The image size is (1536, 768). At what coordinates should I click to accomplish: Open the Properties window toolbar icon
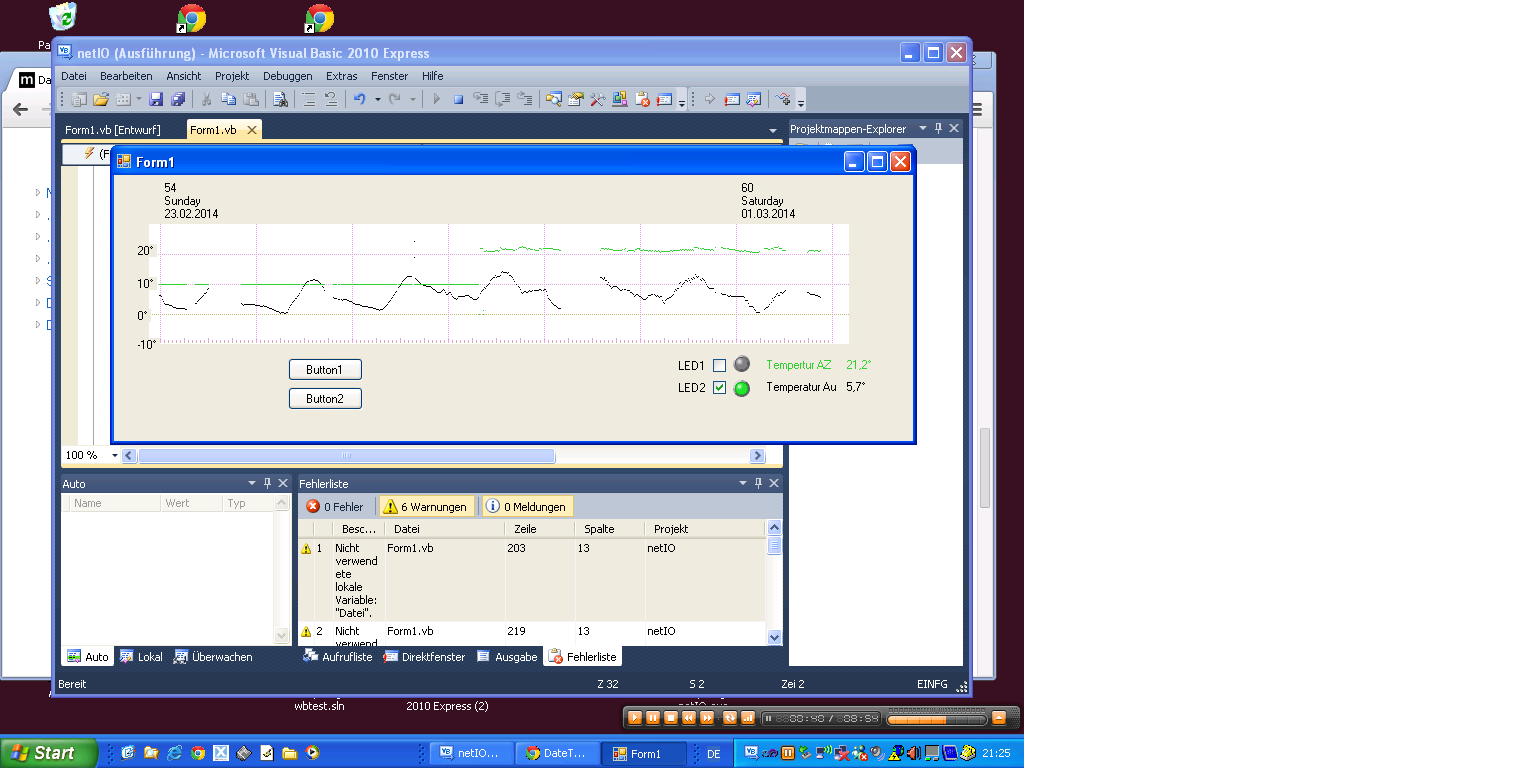coord(575,99)
